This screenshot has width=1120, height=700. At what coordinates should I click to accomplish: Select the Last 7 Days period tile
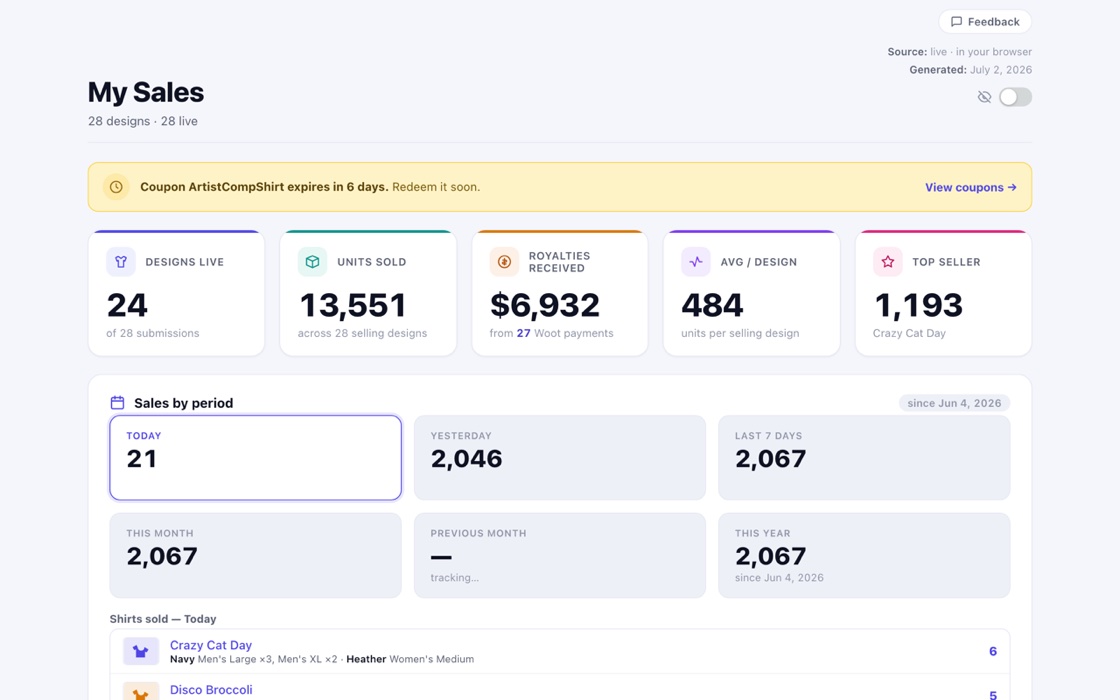click(x=864, y=458)
